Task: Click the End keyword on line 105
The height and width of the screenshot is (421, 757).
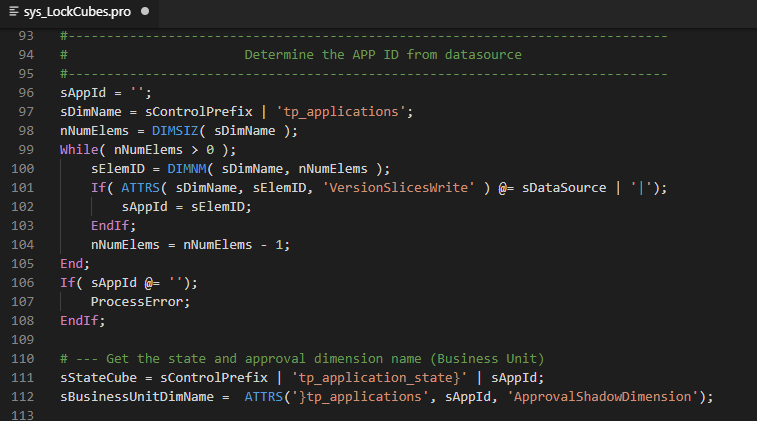Action: [x=71, y=264]
